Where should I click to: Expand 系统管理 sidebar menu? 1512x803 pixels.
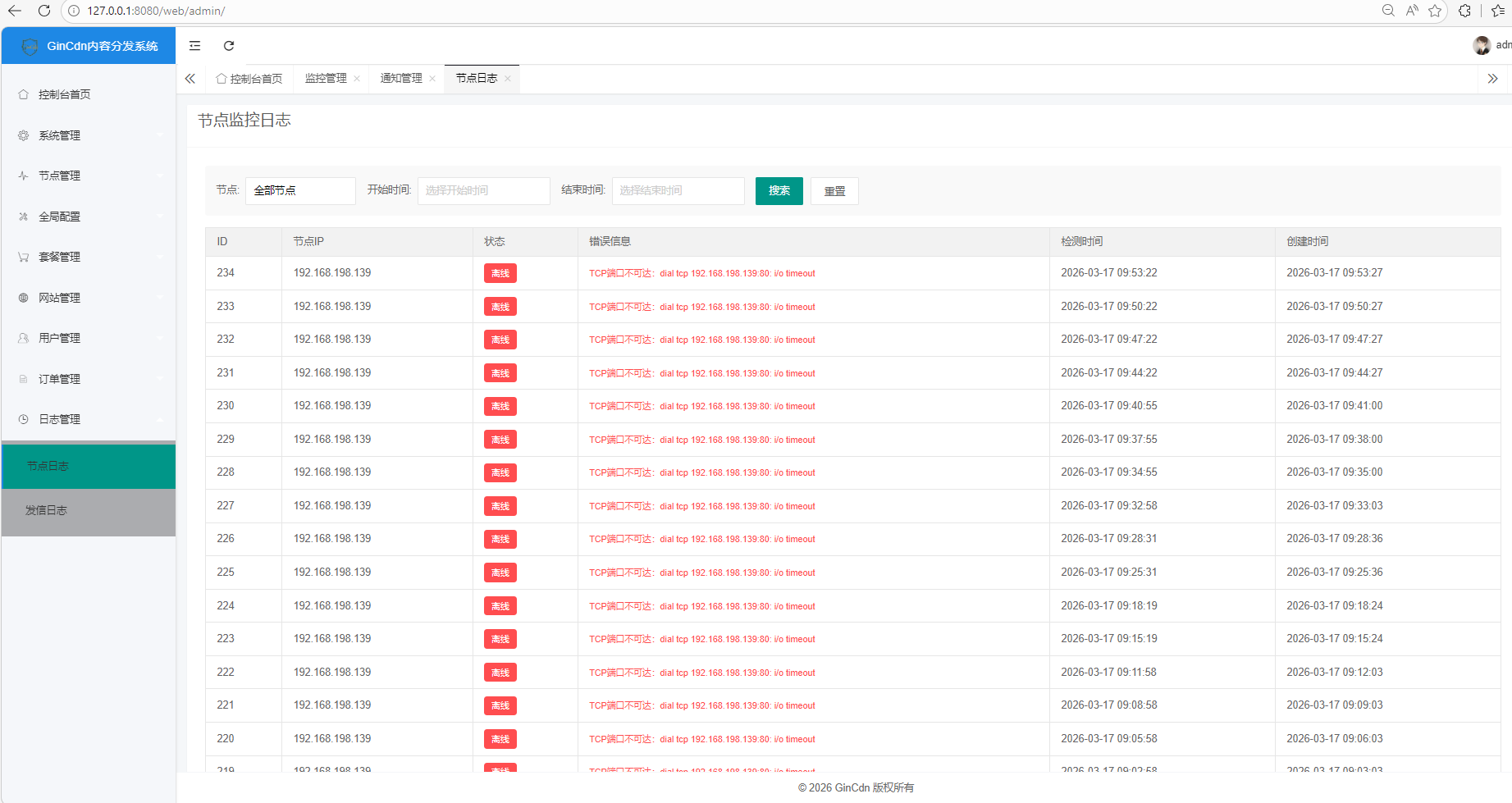88,135
